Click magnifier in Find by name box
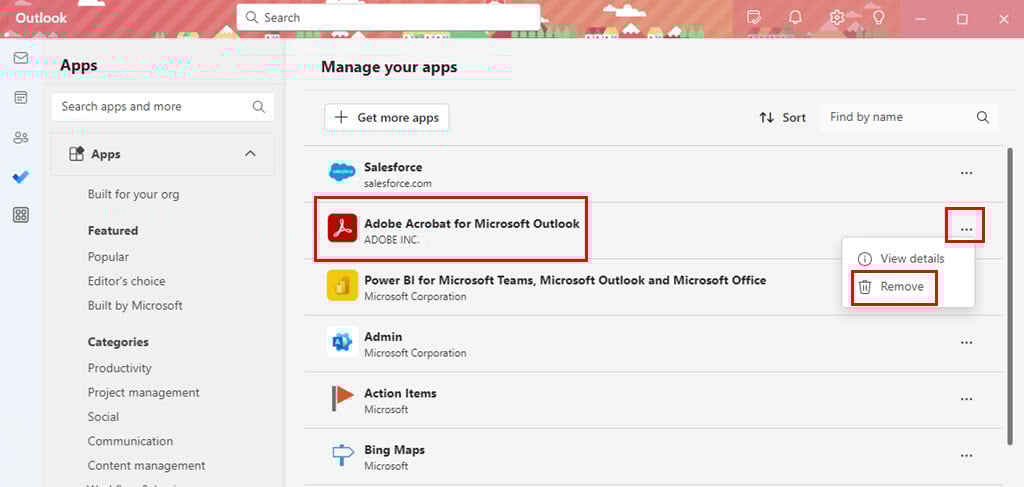1024x487 pixels. point(983,118)
